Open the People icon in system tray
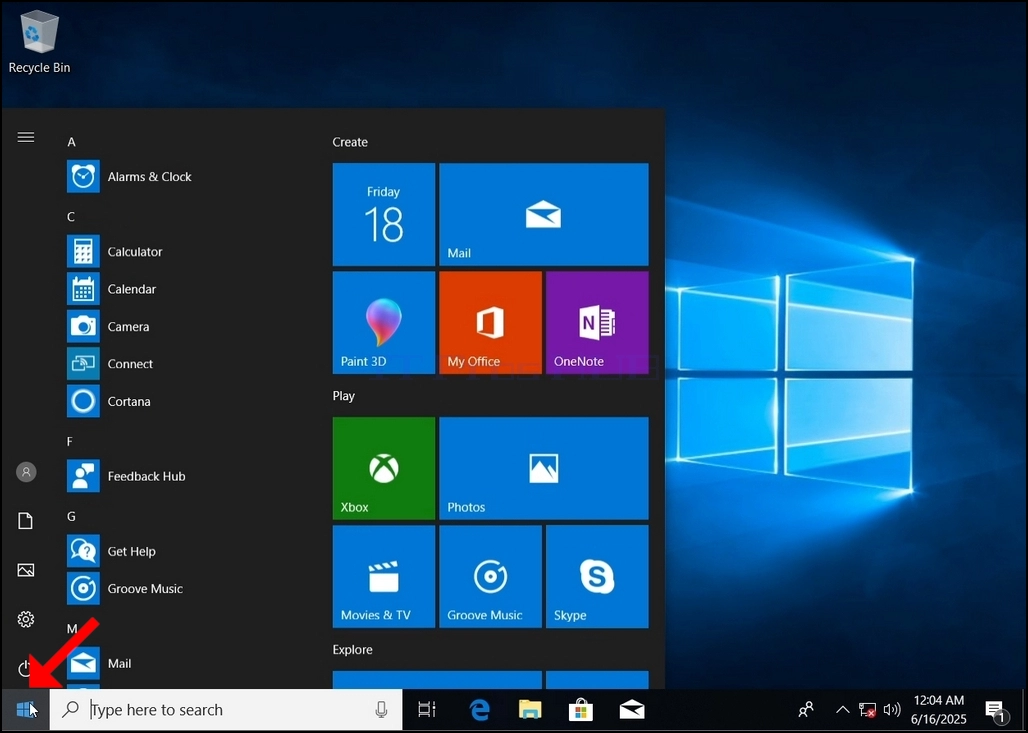Image resolution: width=1028 pixels, height=733 pixels. tap(806, 709)
